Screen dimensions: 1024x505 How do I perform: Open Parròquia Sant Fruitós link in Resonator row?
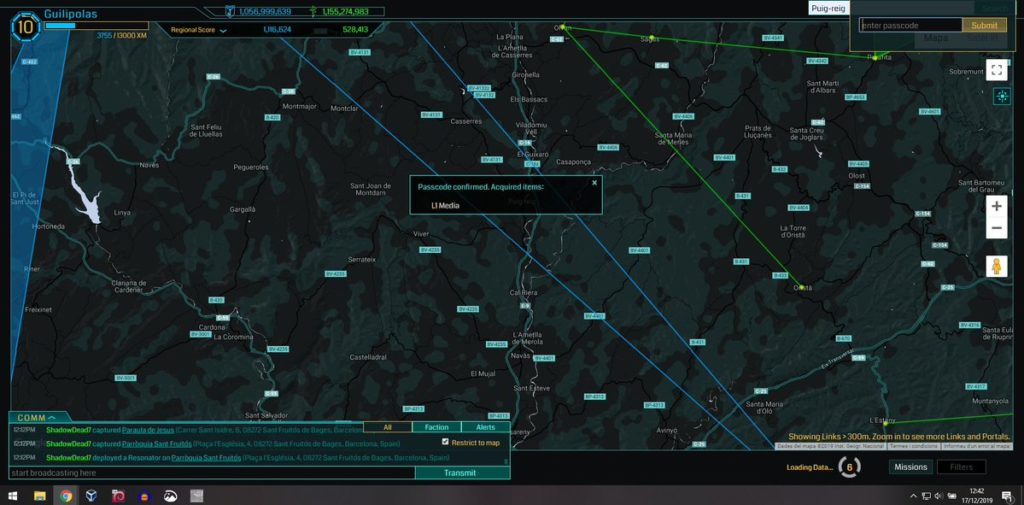(206, 457)
